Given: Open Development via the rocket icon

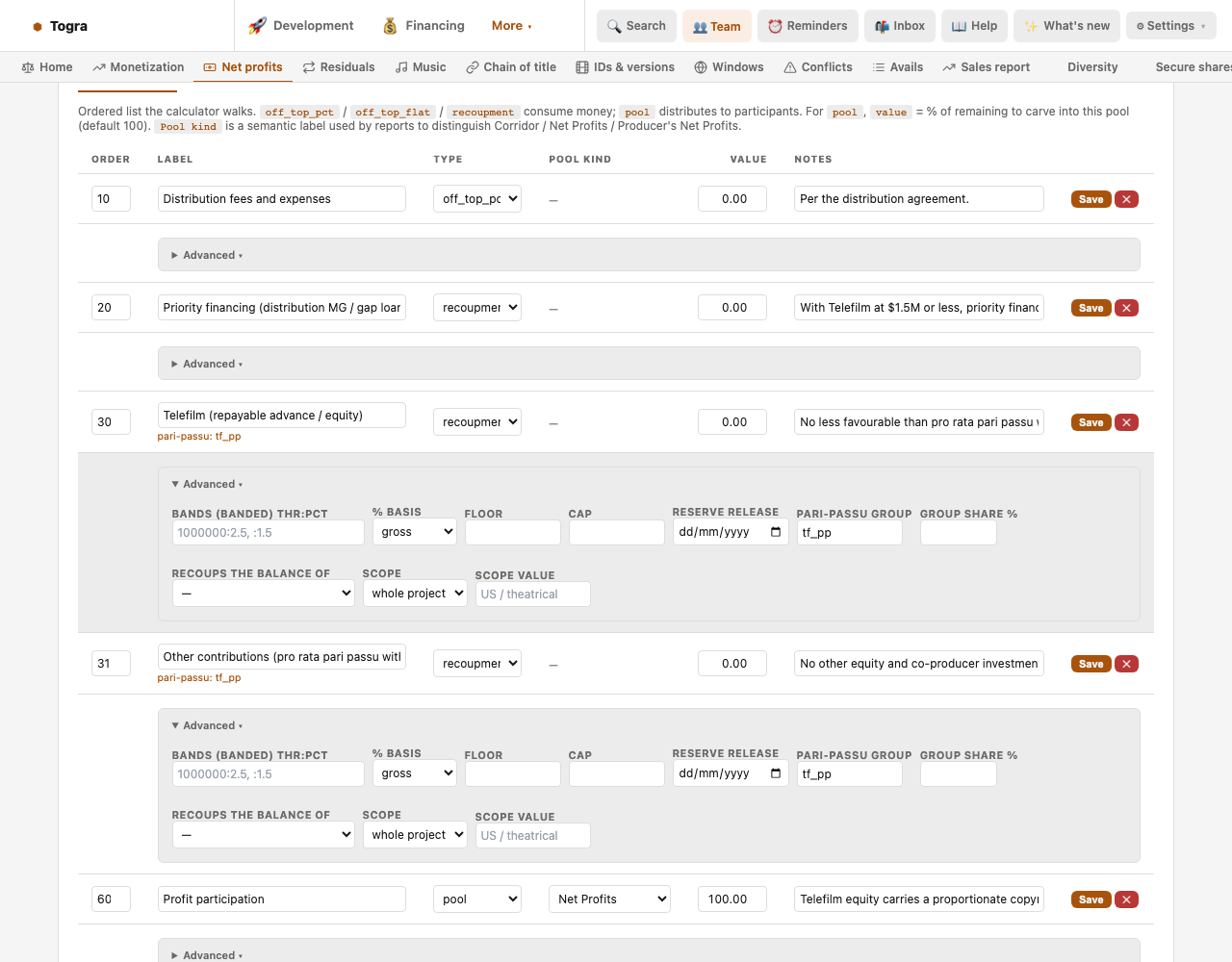Looking at the screenshot, I should (257, 26).
